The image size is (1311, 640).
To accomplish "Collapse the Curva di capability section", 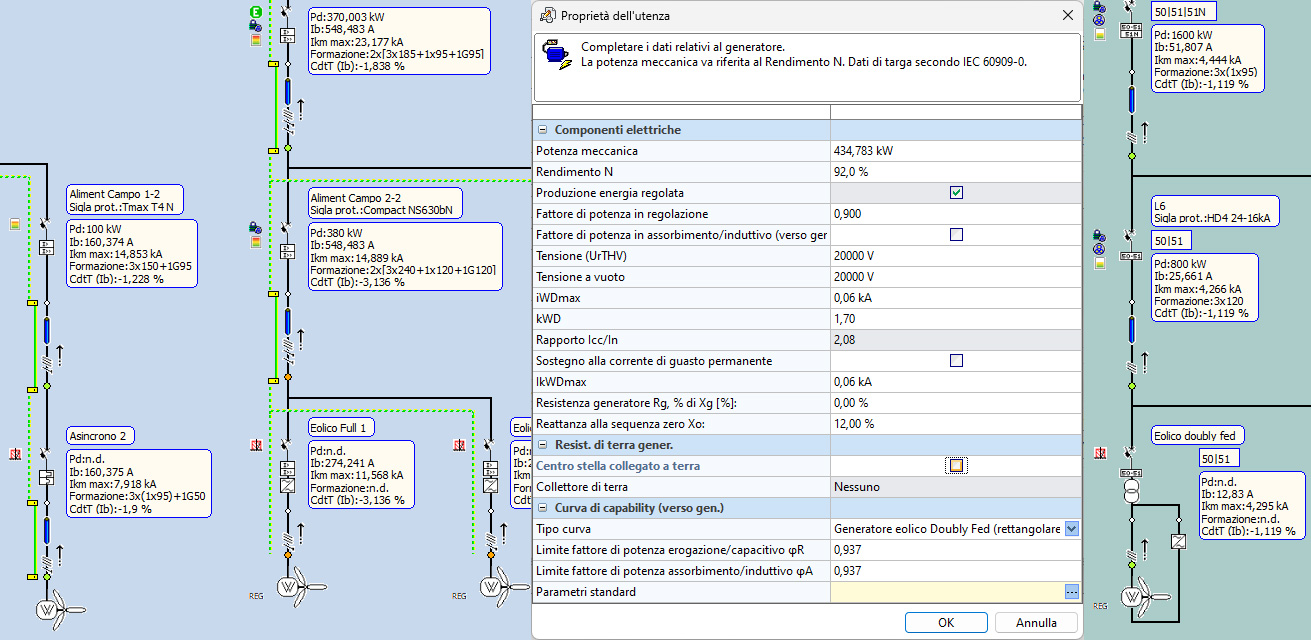I will click(543, 508).
